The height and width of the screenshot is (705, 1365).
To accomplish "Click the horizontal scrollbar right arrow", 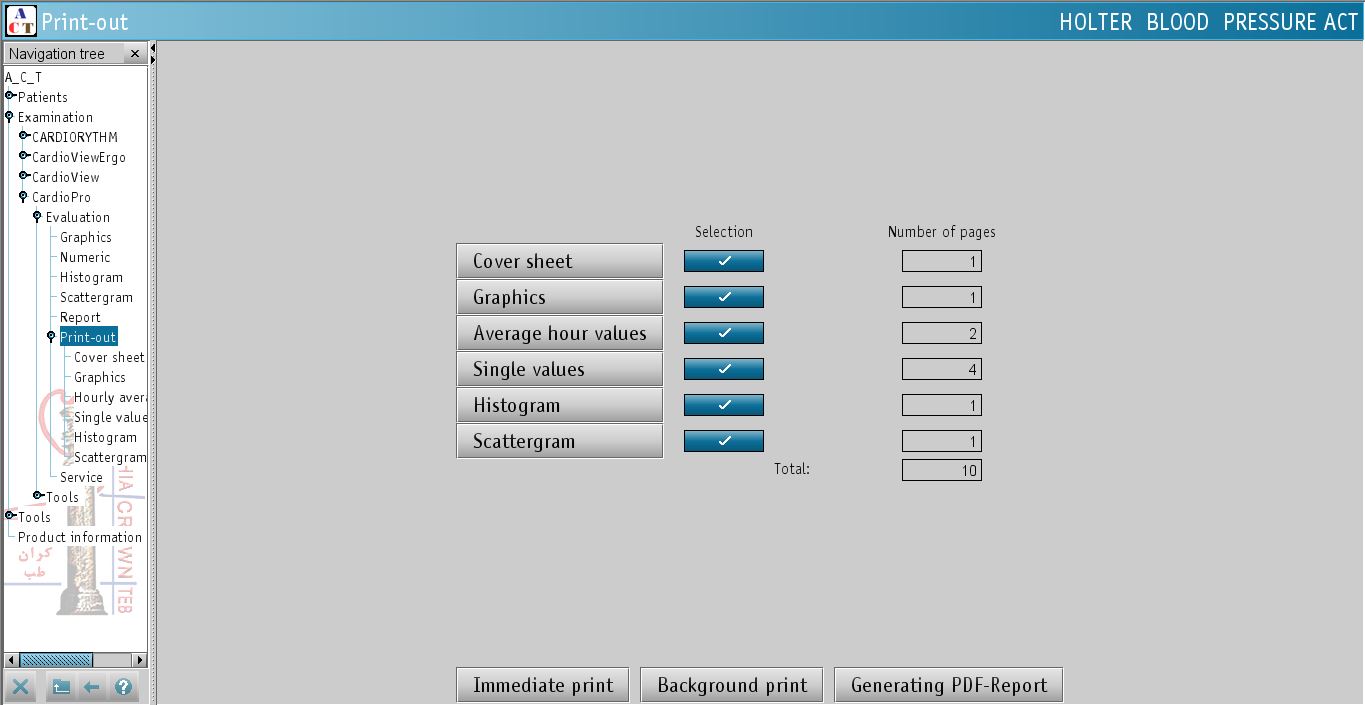I will tap(140, 660).
